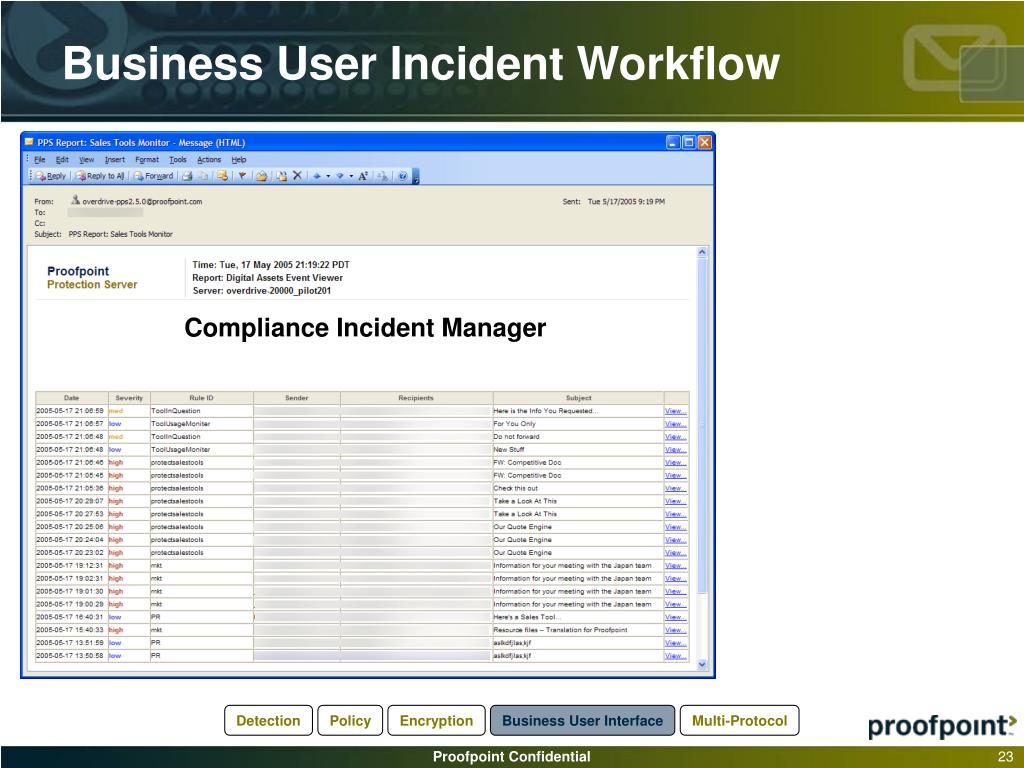
Task: Open View link for 'Do not forward'
Action: [675, 437]
